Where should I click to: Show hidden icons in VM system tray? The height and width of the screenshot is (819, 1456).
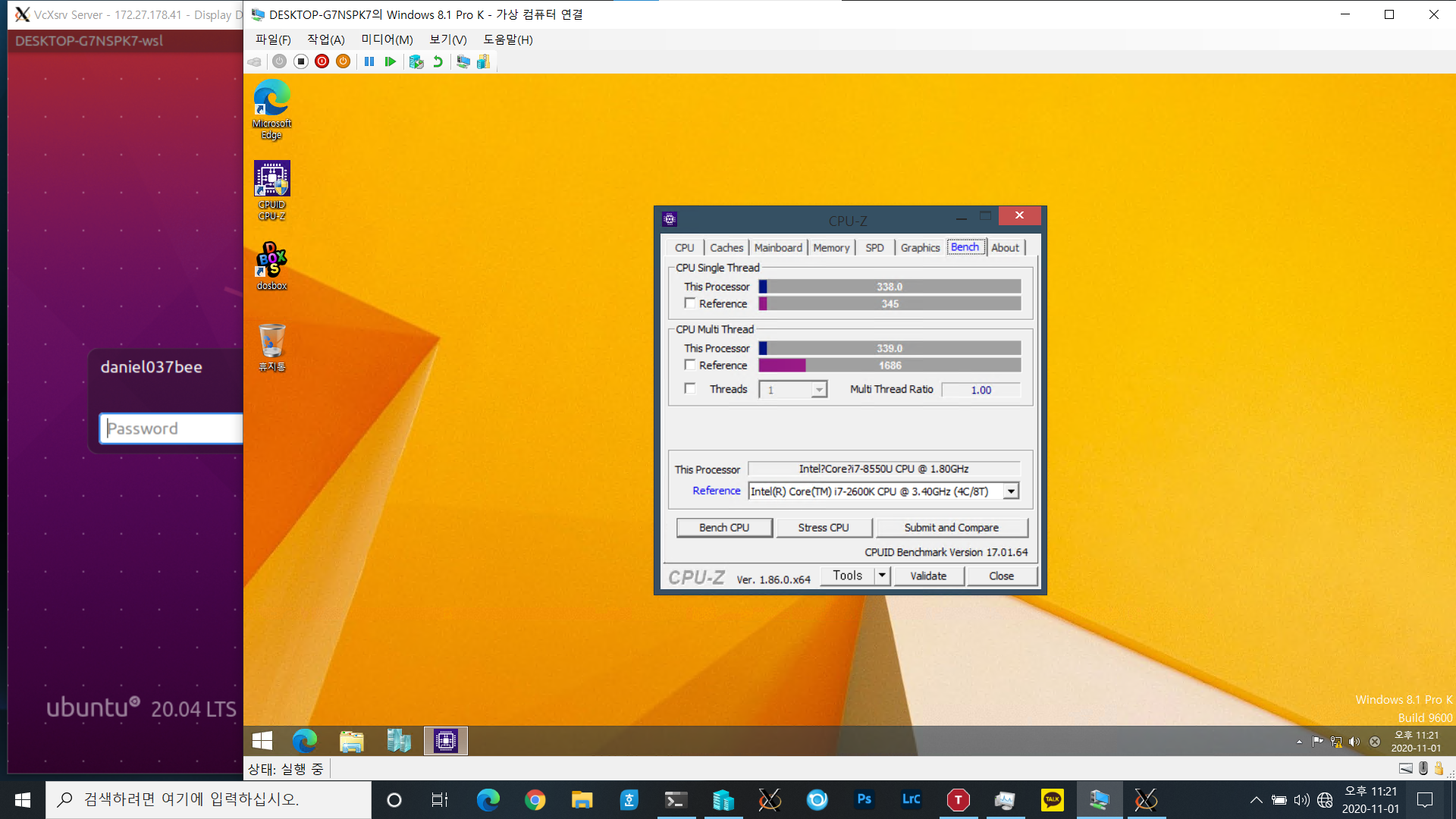point(1299,742)
